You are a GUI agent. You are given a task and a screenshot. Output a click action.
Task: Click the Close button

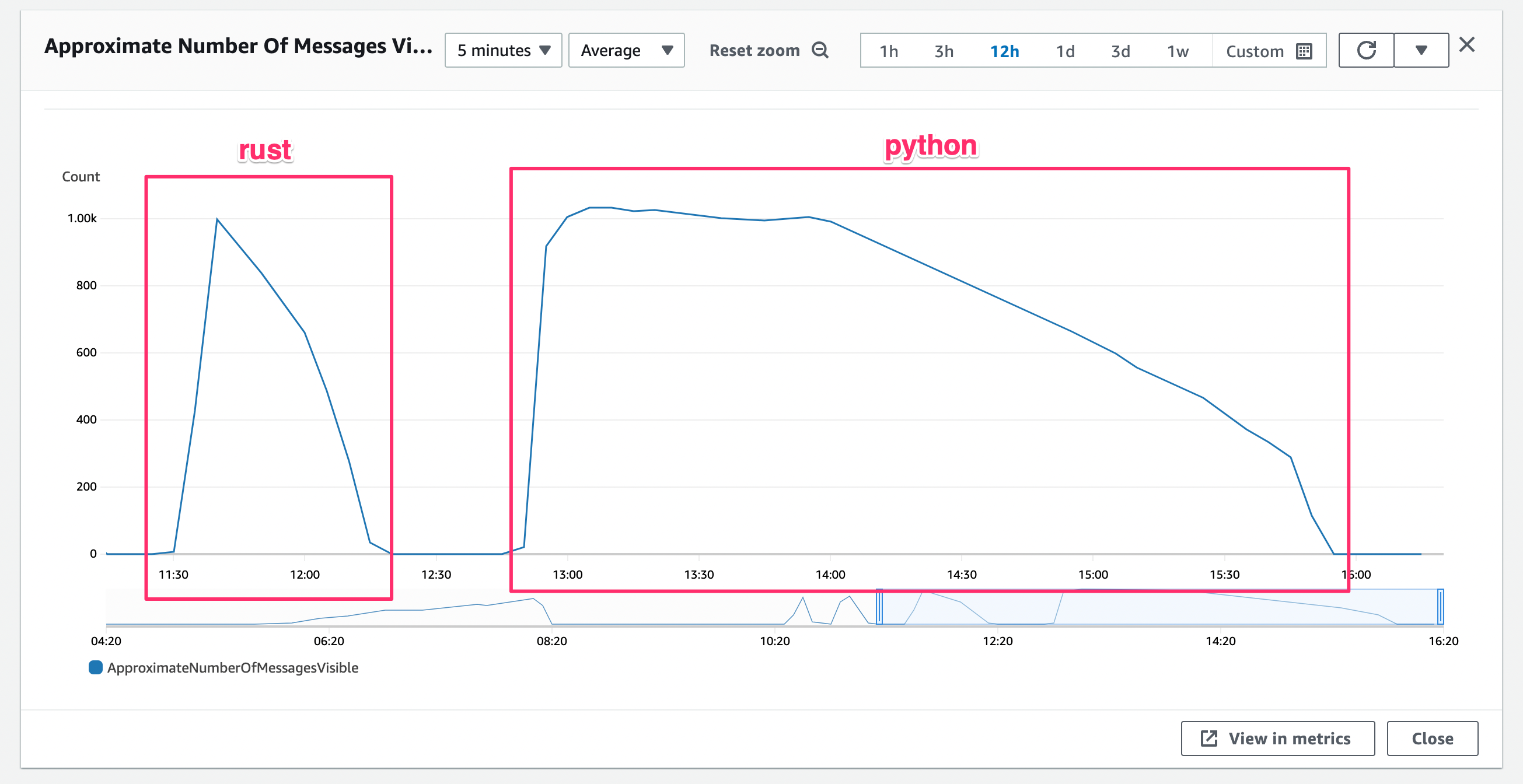[1432, 738]
